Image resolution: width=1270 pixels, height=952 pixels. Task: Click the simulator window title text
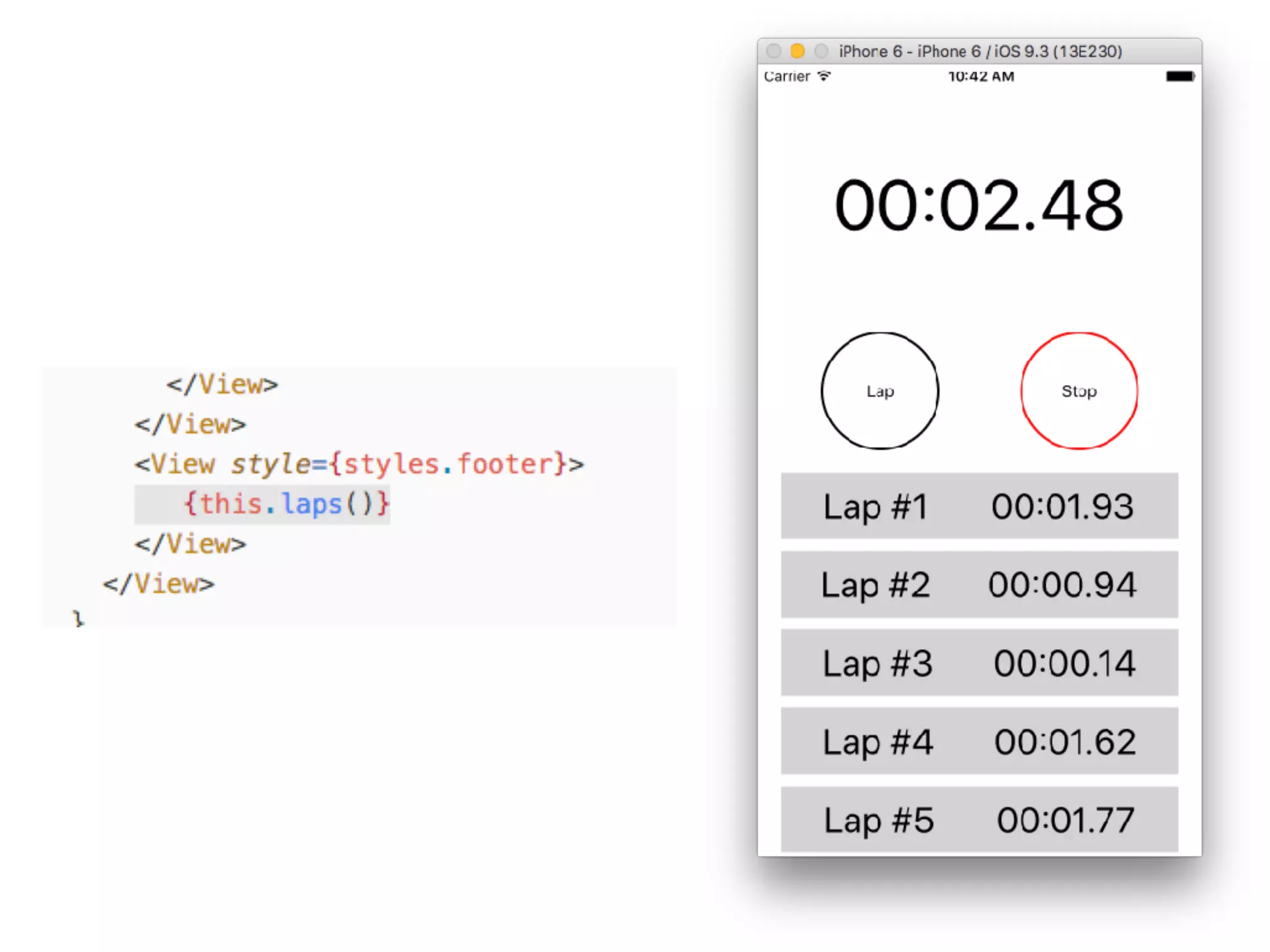980,51
